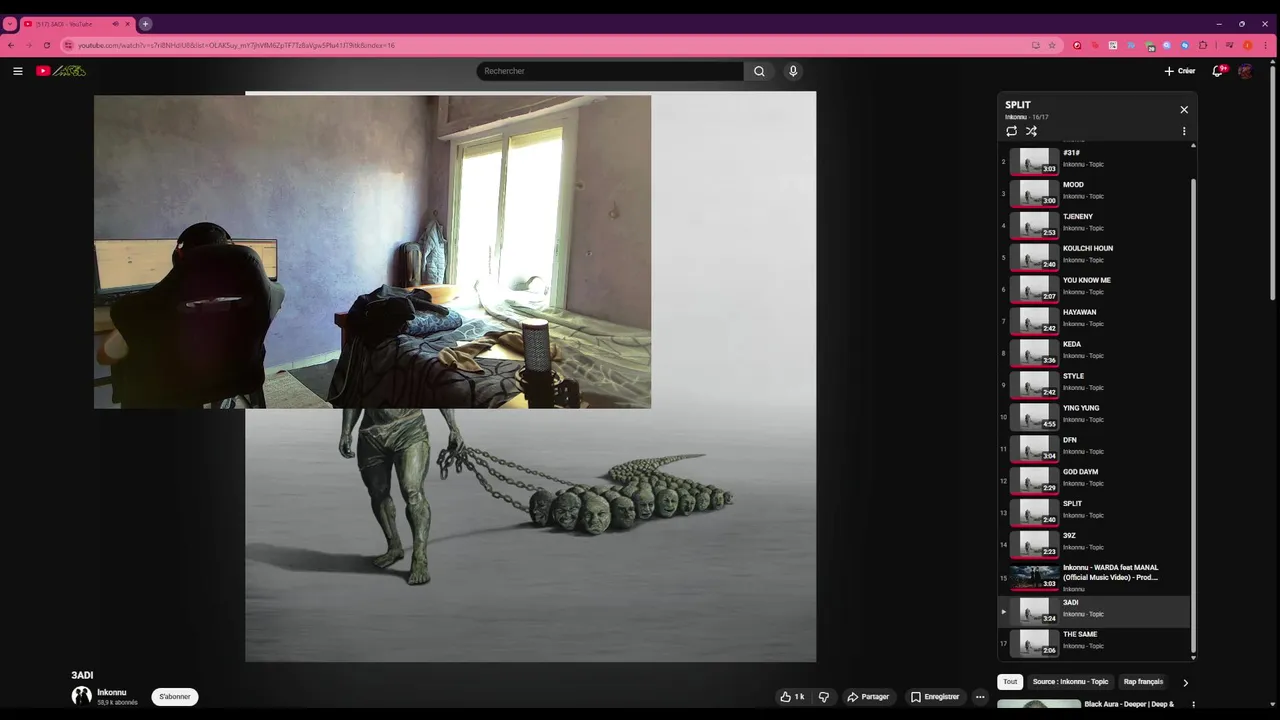Click the Rechercher search field
Viewport: 1280px width, 720px height.
coord(610,71)
